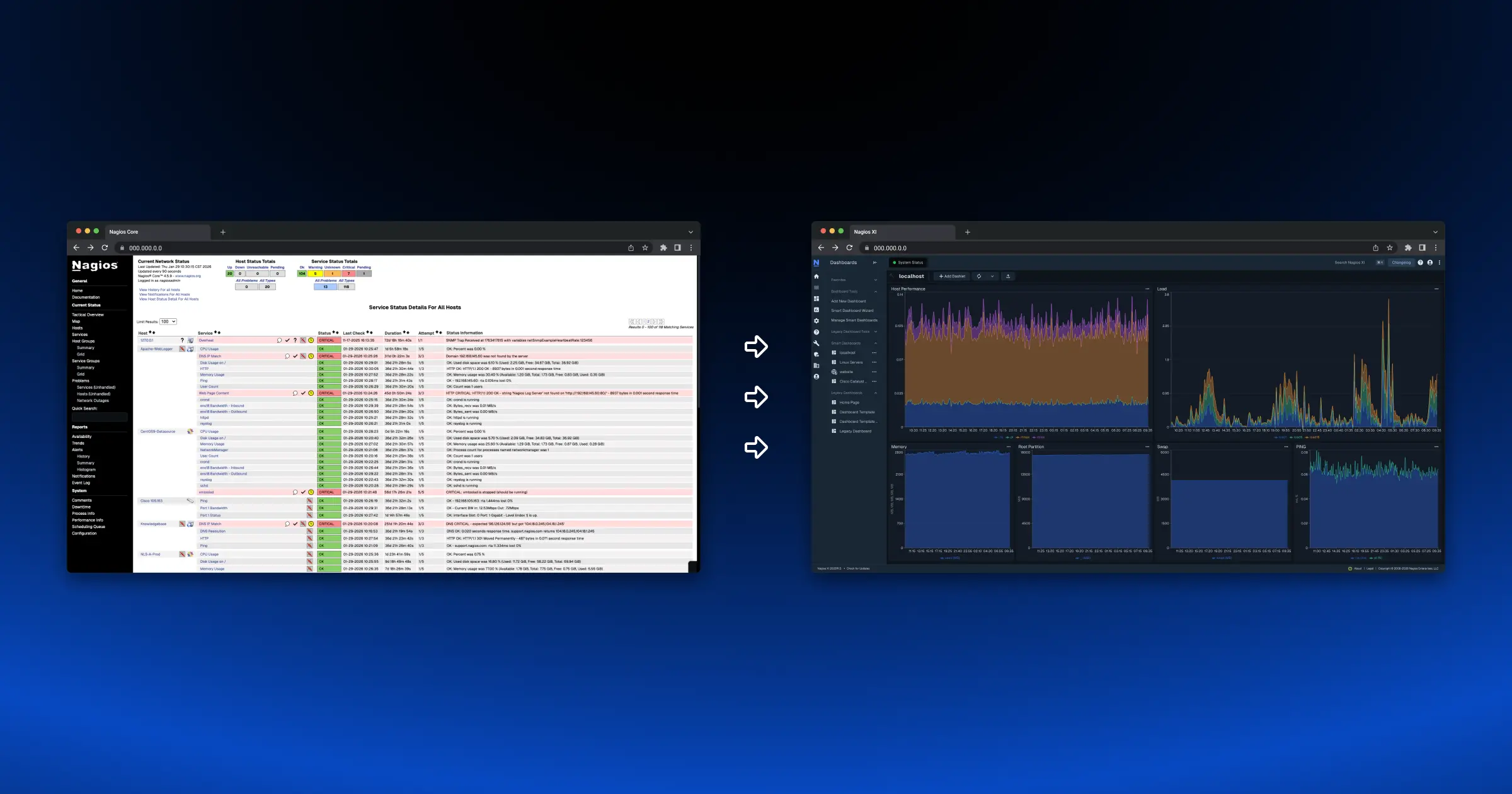Sort the table by Status column arrow
The width and height of the screenshot is (1512, 794).
pos(336,333)
